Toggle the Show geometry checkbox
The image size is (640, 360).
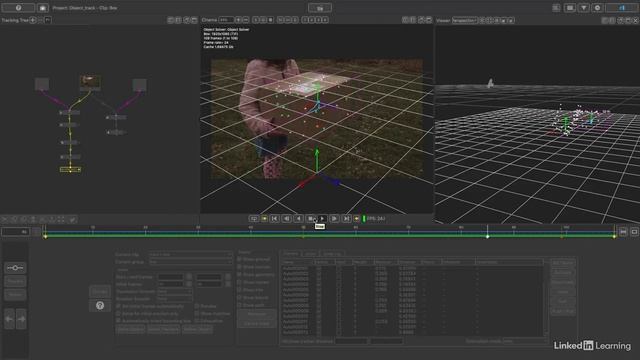(240, 275)
